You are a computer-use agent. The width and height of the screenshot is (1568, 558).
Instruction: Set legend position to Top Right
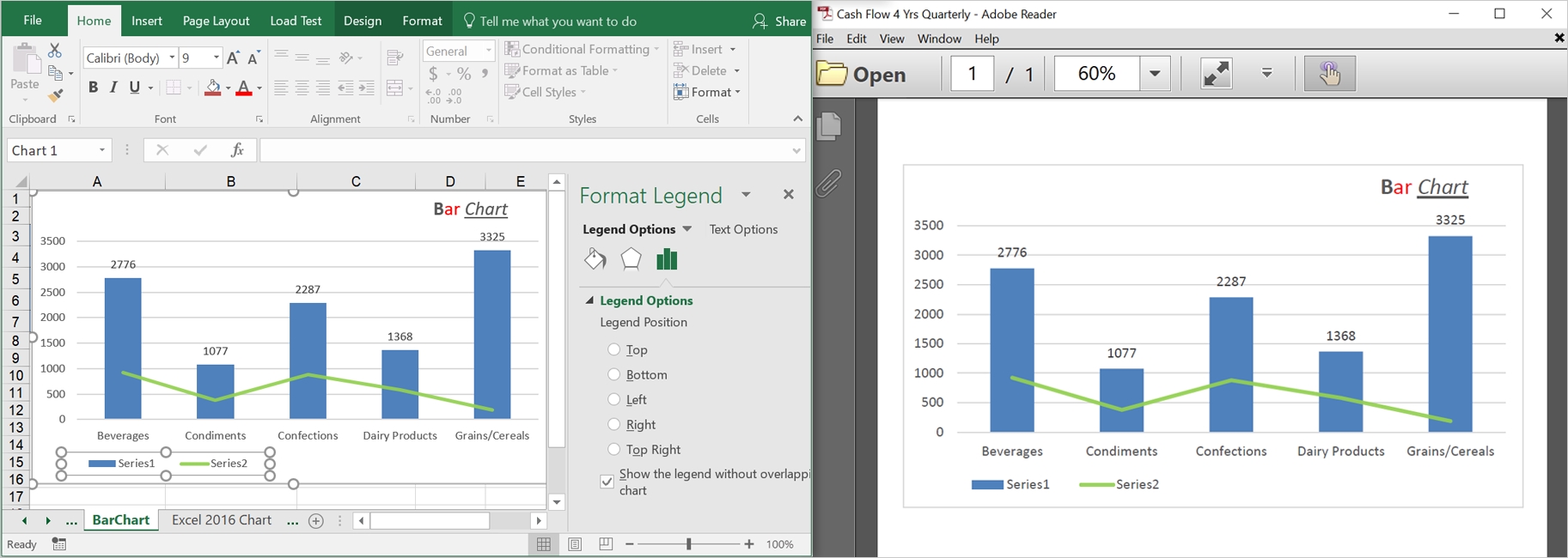613,449
